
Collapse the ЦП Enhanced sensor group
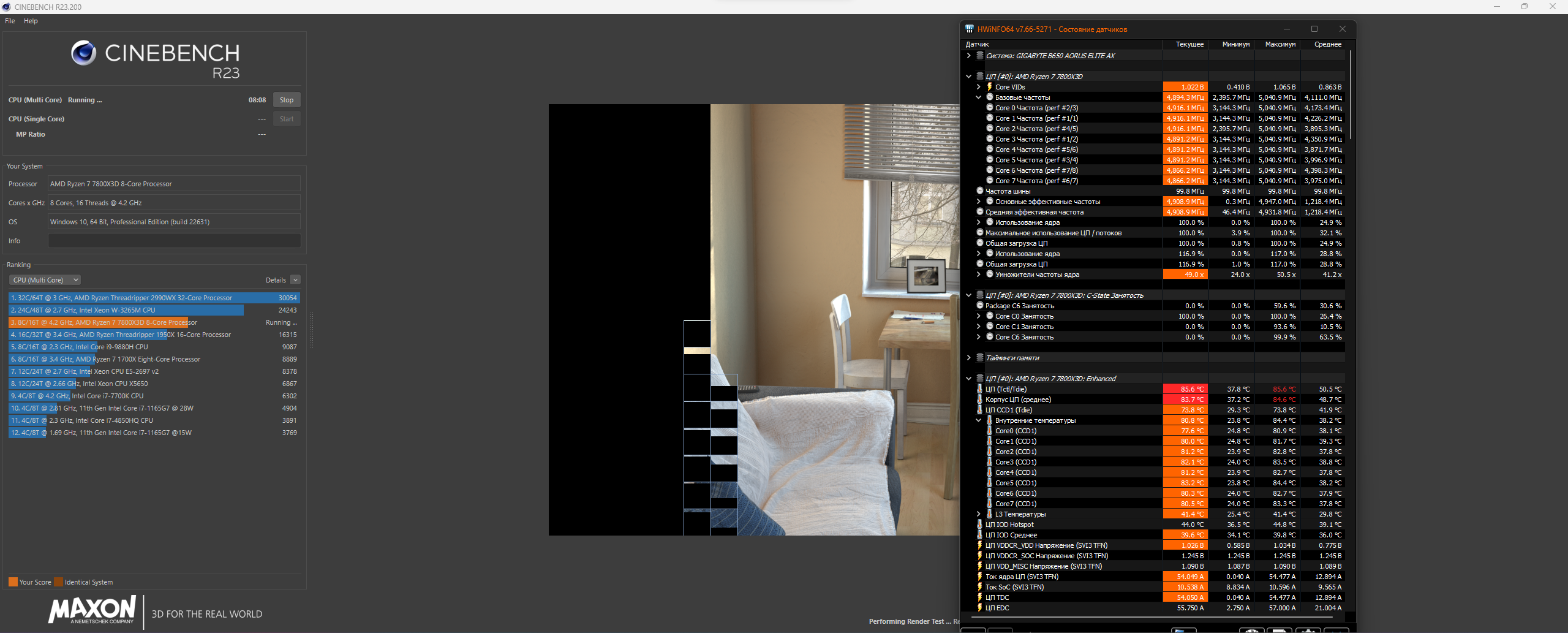point(968,379)
